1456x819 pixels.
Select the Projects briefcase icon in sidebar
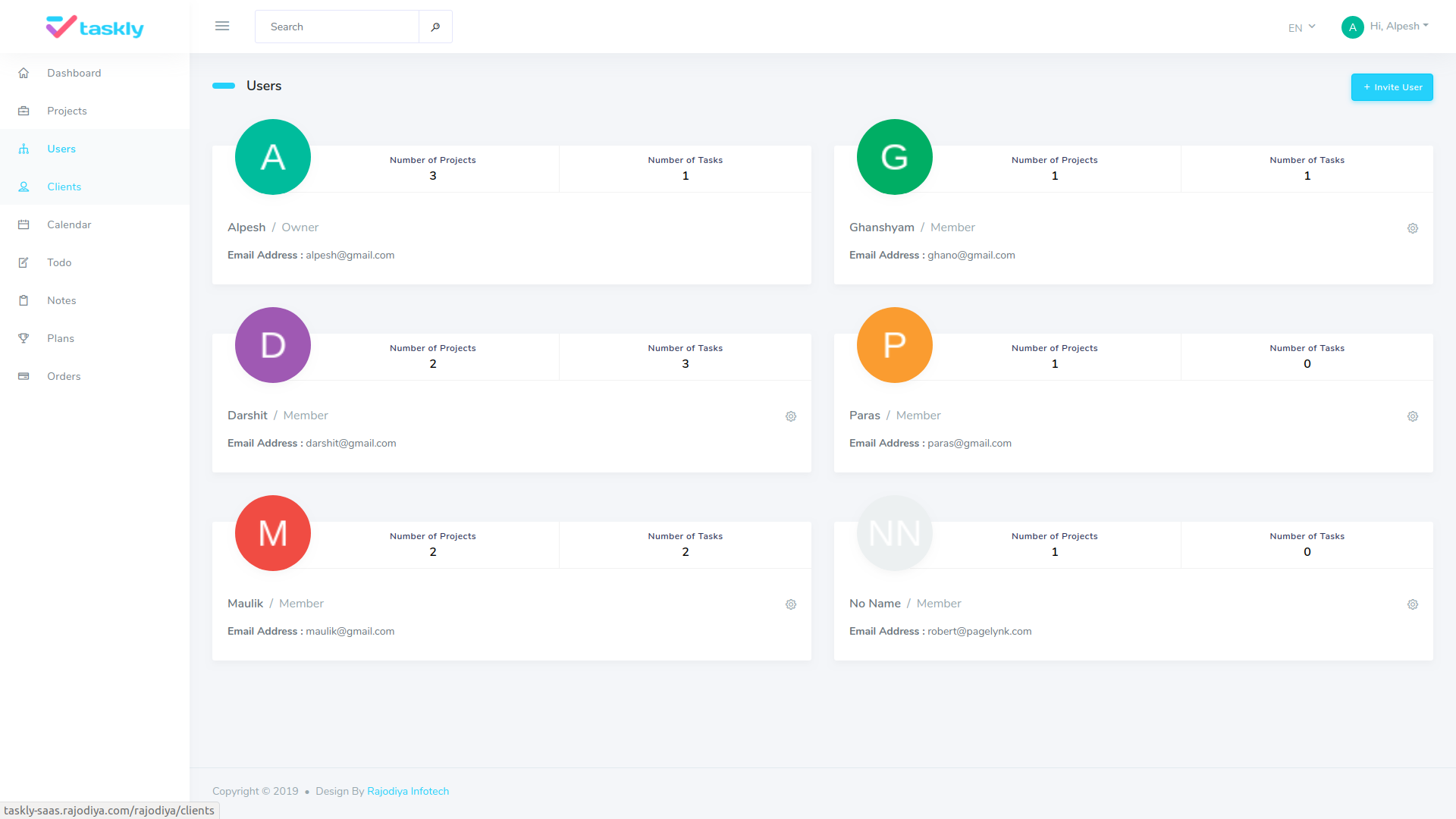tap(24, 111)
